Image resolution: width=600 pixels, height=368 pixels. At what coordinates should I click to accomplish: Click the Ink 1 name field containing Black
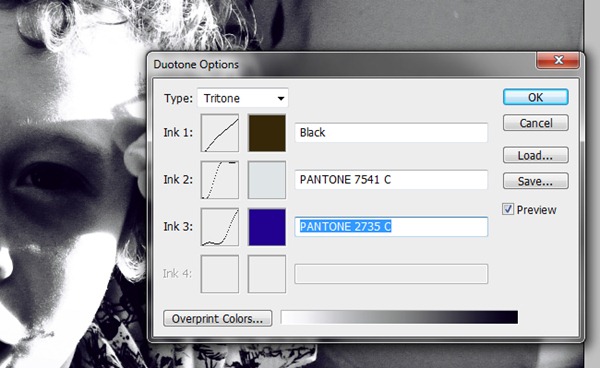coord(391,133)
